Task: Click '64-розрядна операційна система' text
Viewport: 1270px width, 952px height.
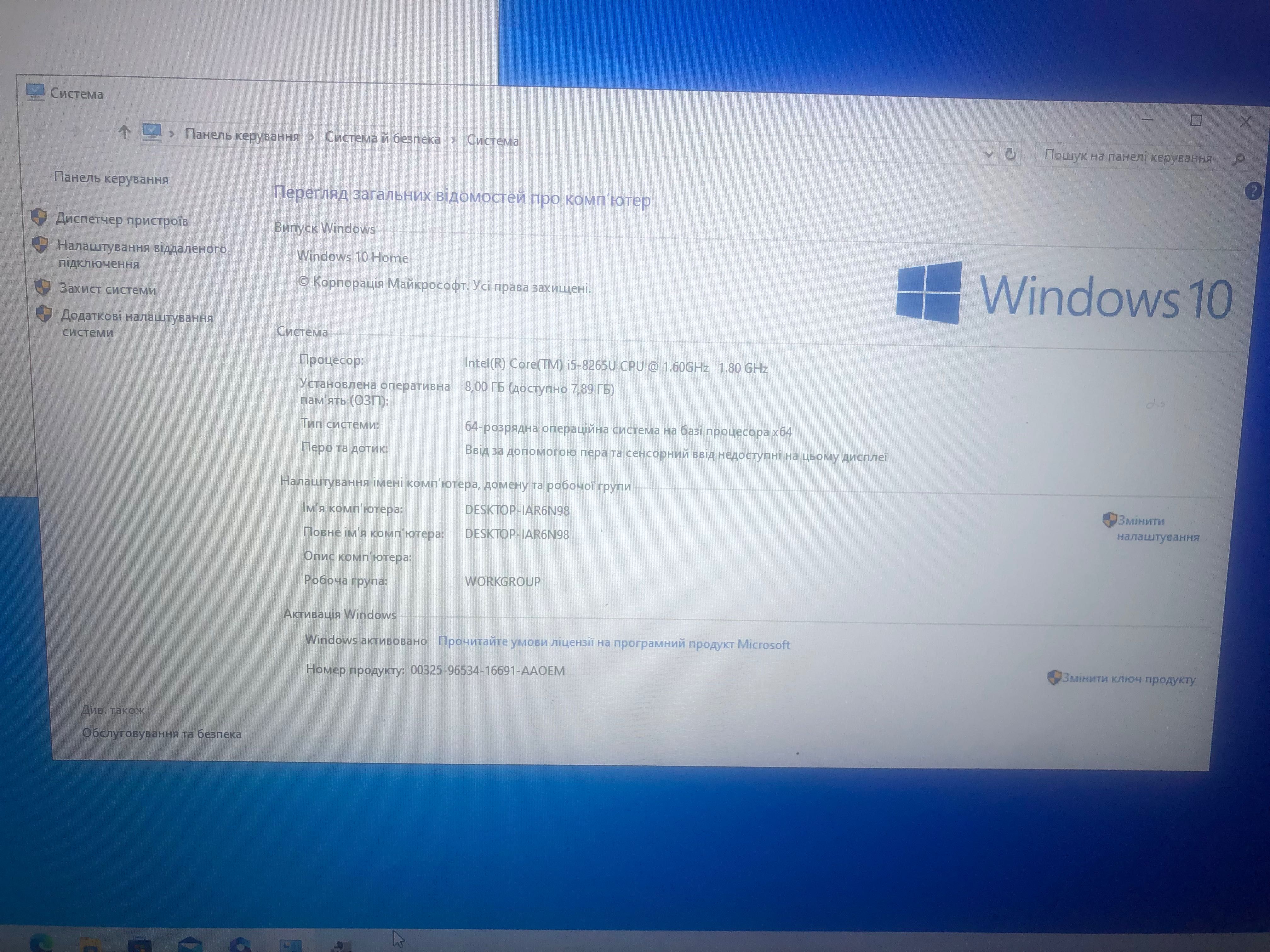Action: [627, 430]
